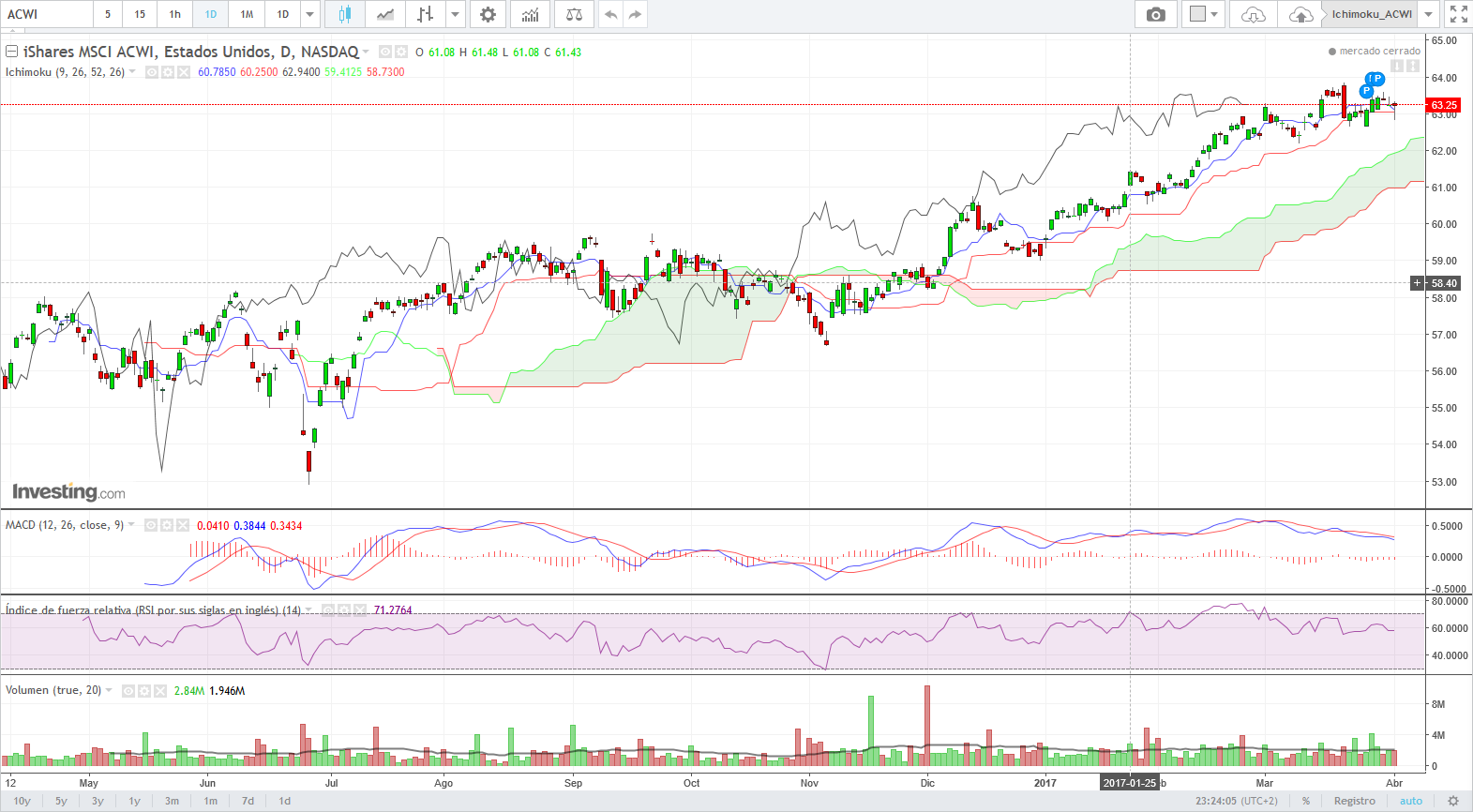This screenshot has width=1473, height=812.
Task: Take a chart snapshot with camera icon
Action: (x=1156, y=14)
